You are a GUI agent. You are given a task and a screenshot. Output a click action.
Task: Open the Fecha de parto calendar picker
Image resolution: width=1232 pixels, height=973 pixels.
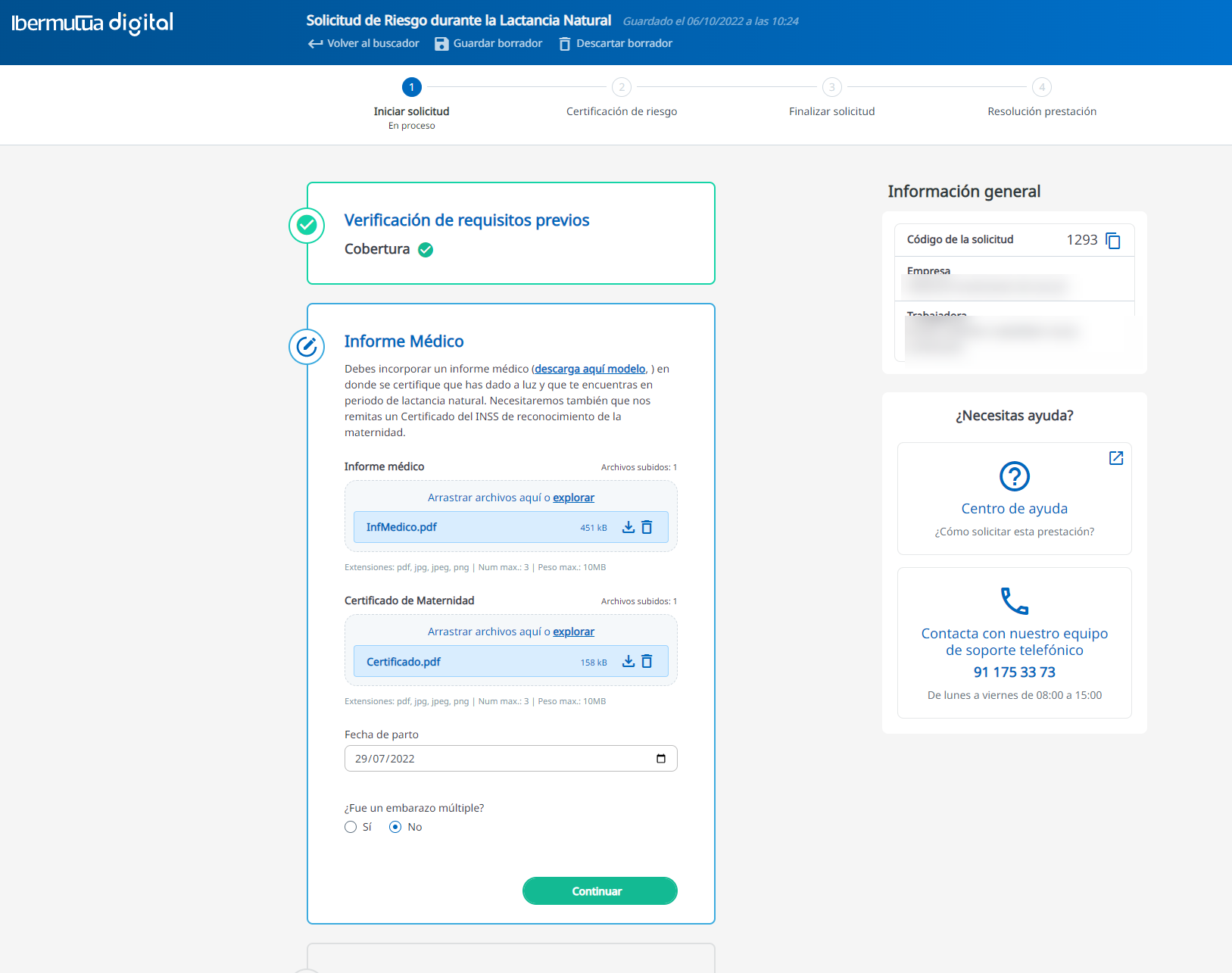click(x=660, y=759)
